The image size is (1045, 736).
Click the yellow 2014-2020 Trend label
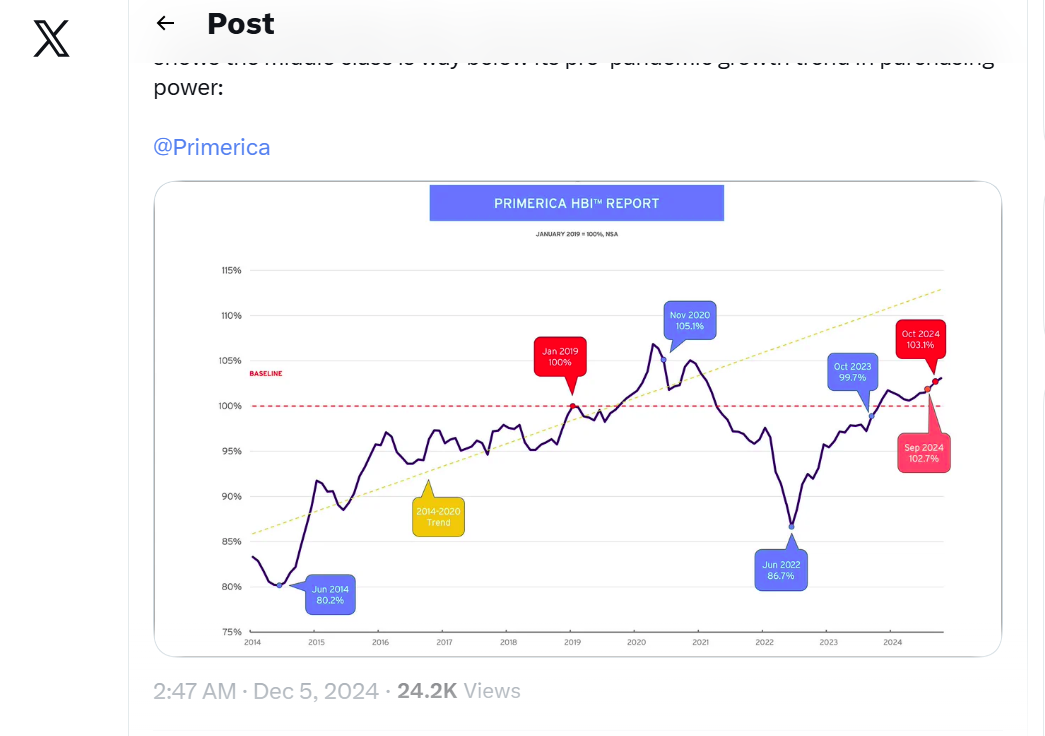pos(439,517)
